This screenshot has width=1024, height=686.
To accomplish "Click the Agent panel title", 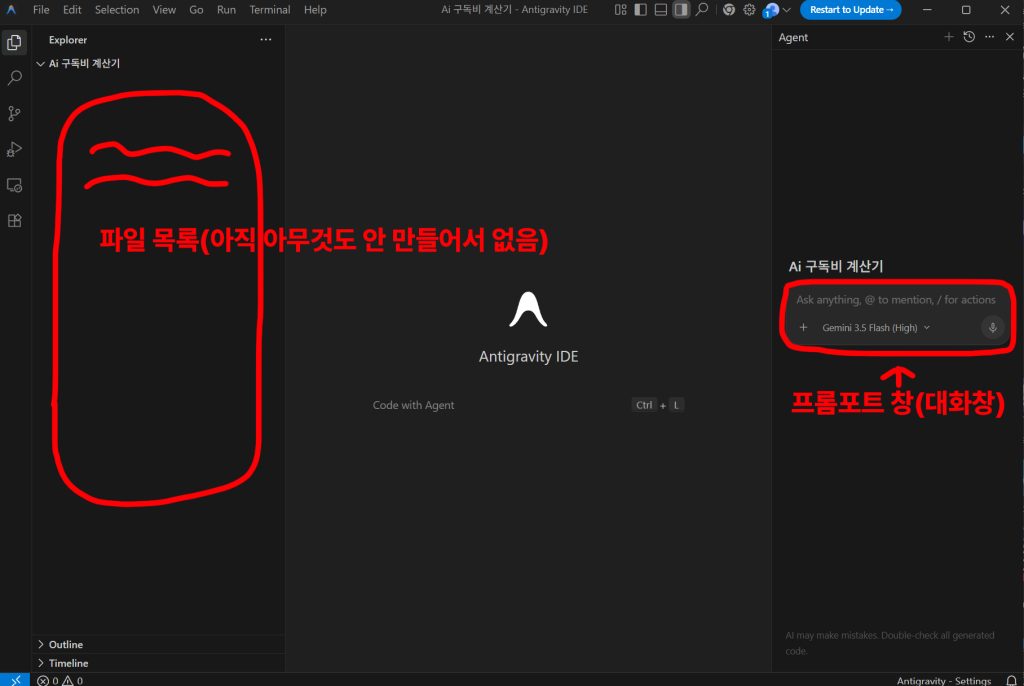I will pyautogui.click(x=793, y=37).
